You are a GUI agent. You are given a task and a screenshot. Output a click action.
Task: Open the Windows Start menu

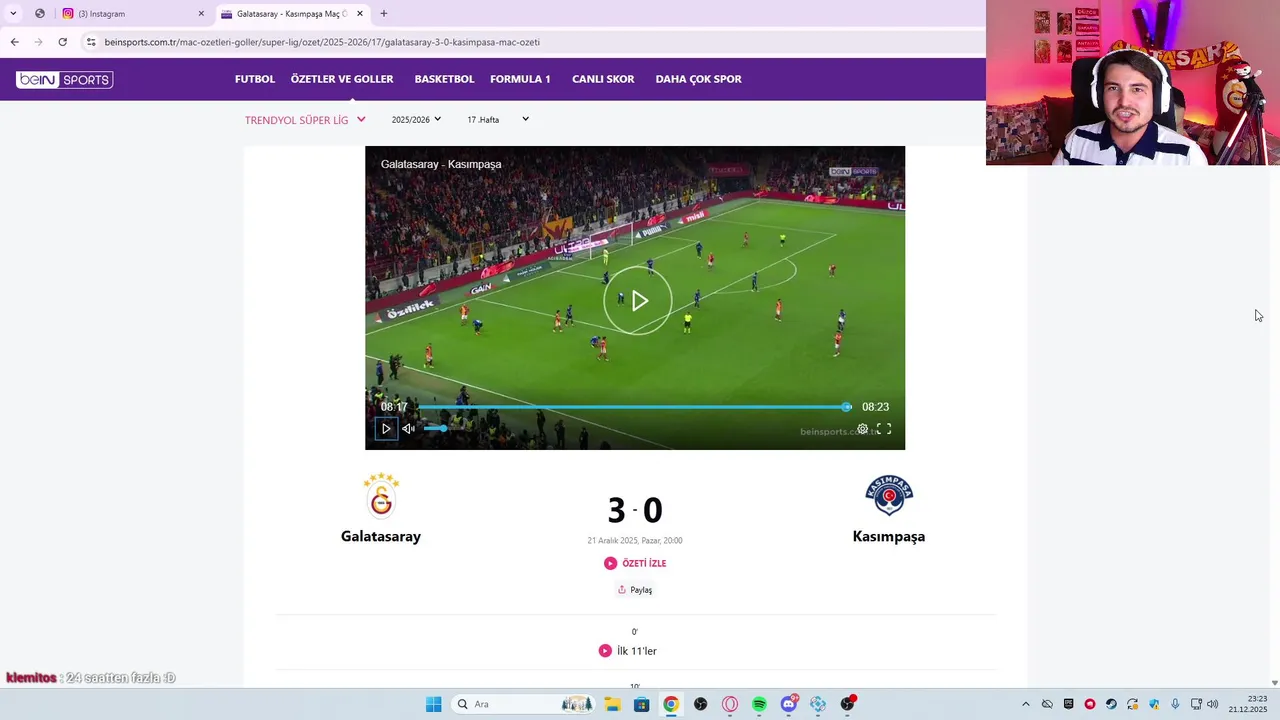pyautogui.click(x=433, y=704)
